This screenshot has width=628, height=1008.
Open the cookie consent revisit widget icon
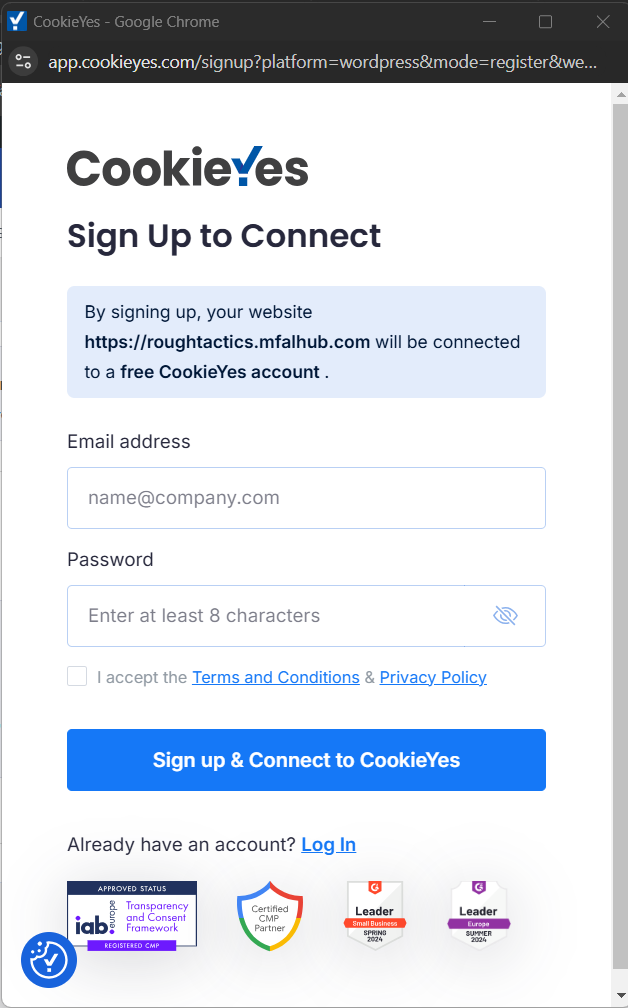point(49,960)
